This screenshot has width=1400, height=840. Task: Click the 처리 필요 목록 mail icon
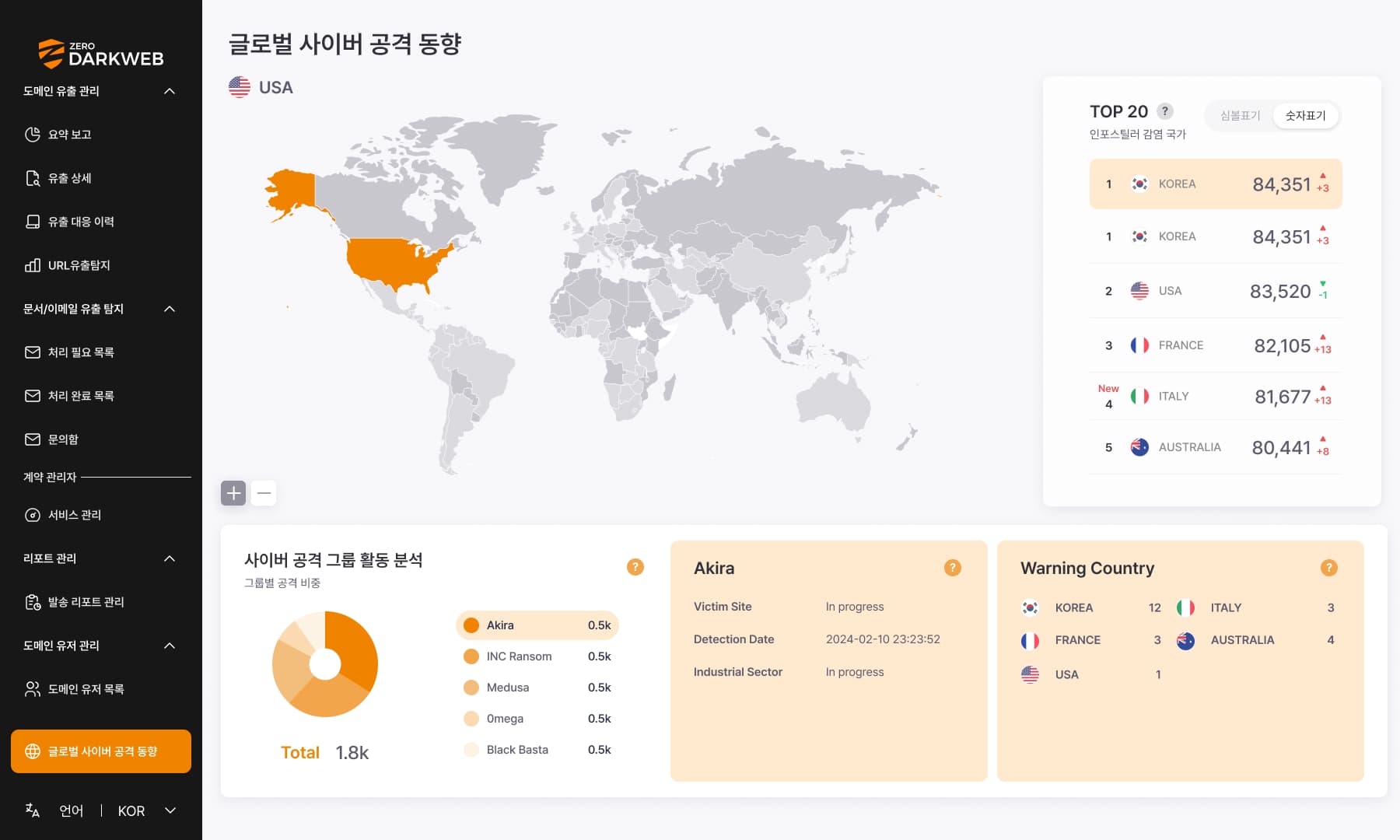(x=33, y=352)
